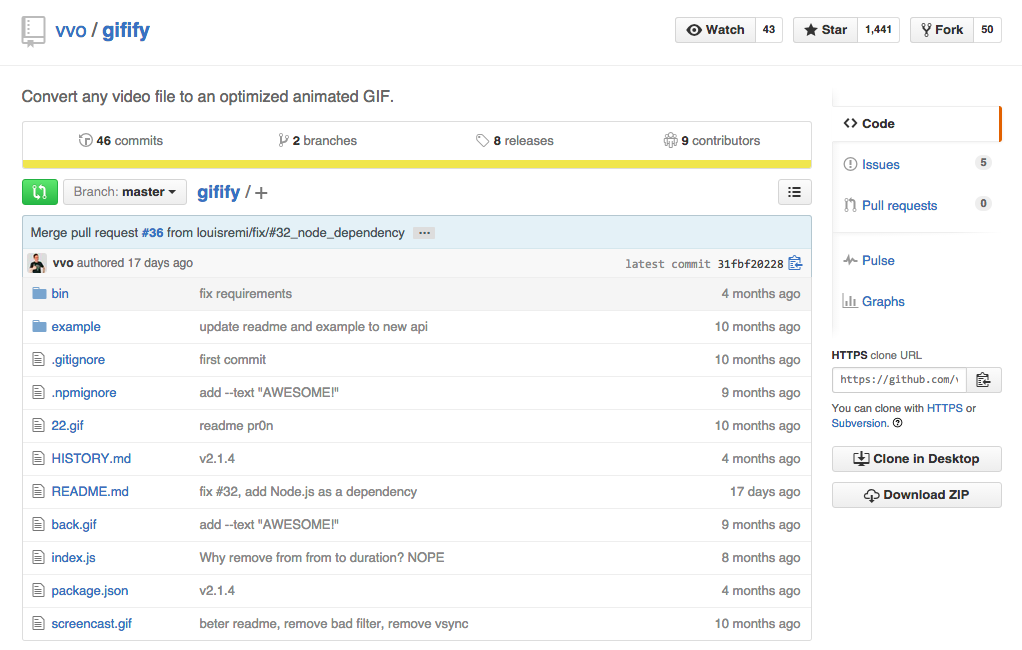This screenshot has height=650, width=1022.
Task: Open the Branch: master dropdown
Action: click(124, 191)
